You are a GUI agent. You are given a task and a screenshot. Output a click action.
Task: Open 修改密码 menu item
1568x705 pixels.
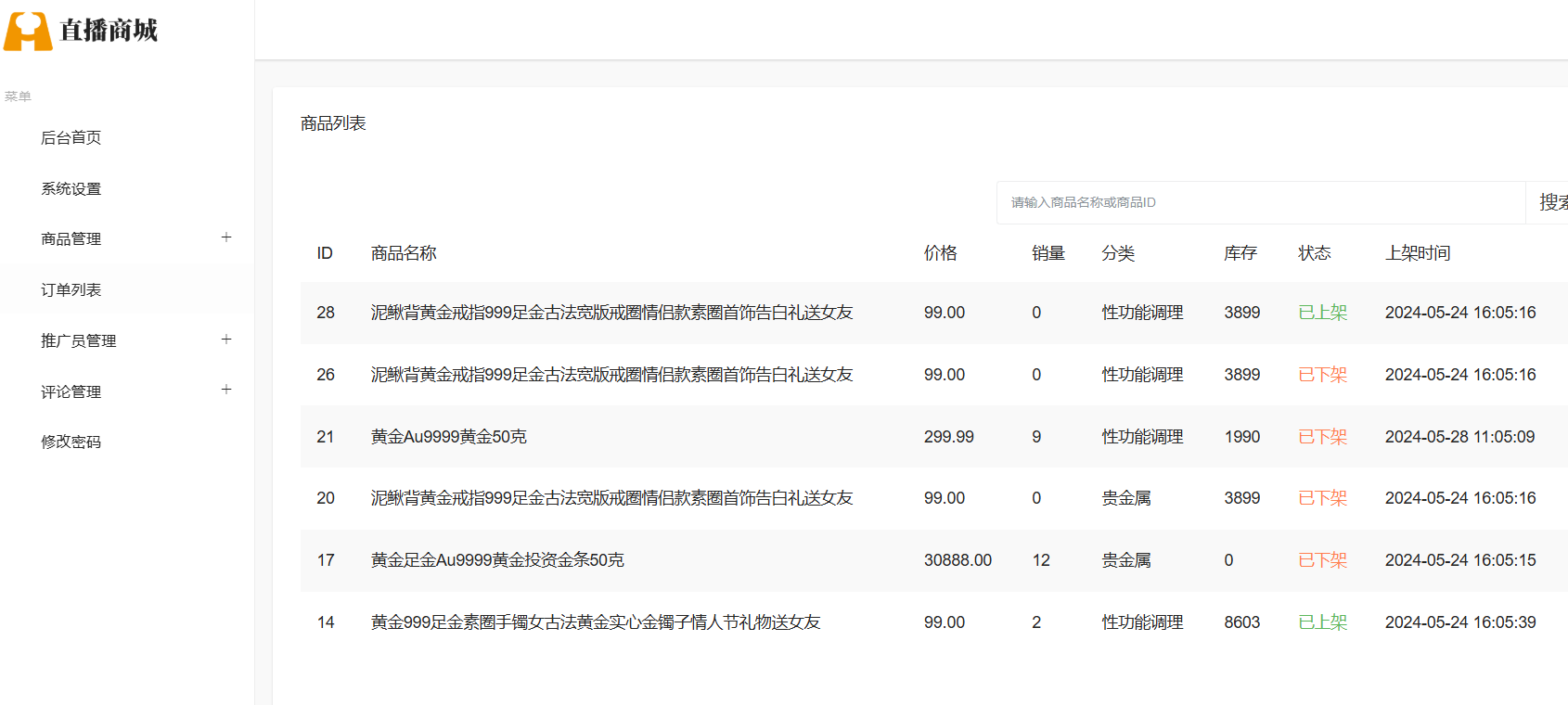pos(71,442)
